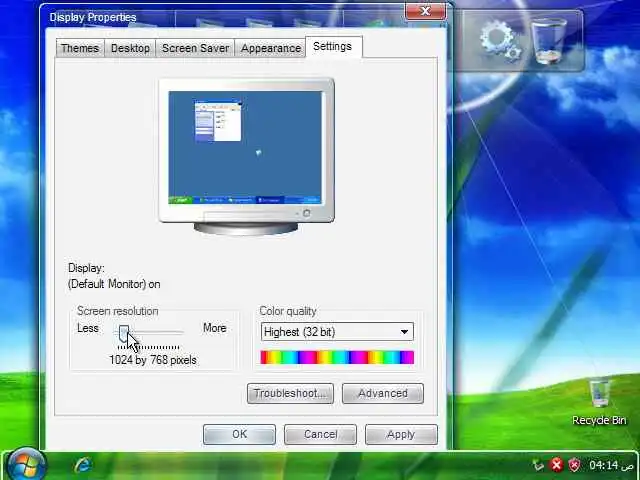Open the red shield security alert tray icon
Screen dimensions: 640x480
coord(575,465)
